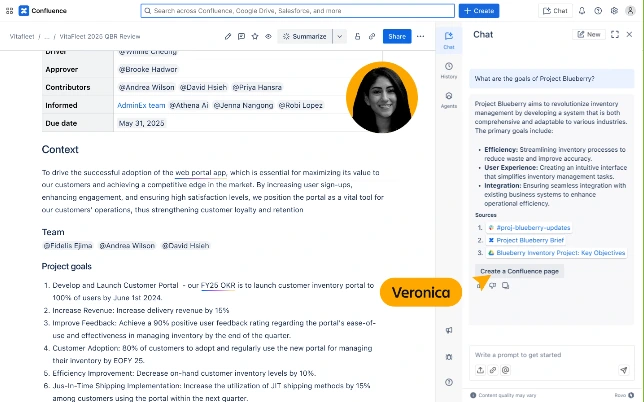Viewport: 644px width, 402px height.
Task: Select the Chat tab in the side rail
Action: (449, 40)
